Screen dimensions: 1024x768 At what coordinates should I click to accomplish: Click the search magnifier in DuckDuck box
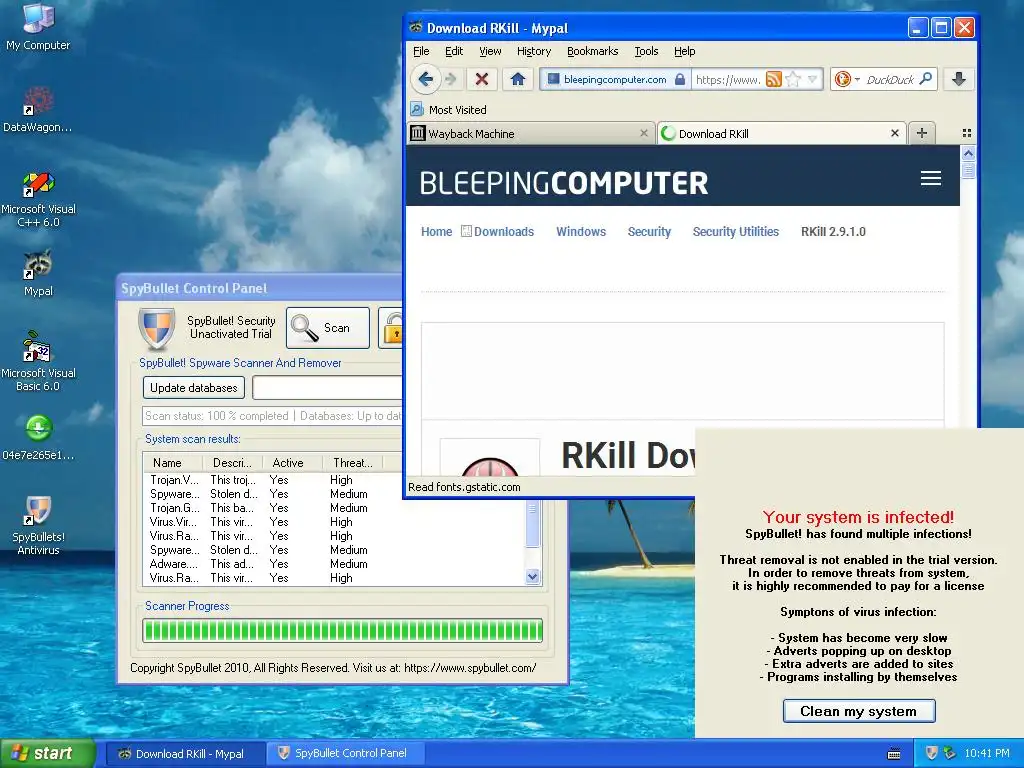tap(925, 79)
